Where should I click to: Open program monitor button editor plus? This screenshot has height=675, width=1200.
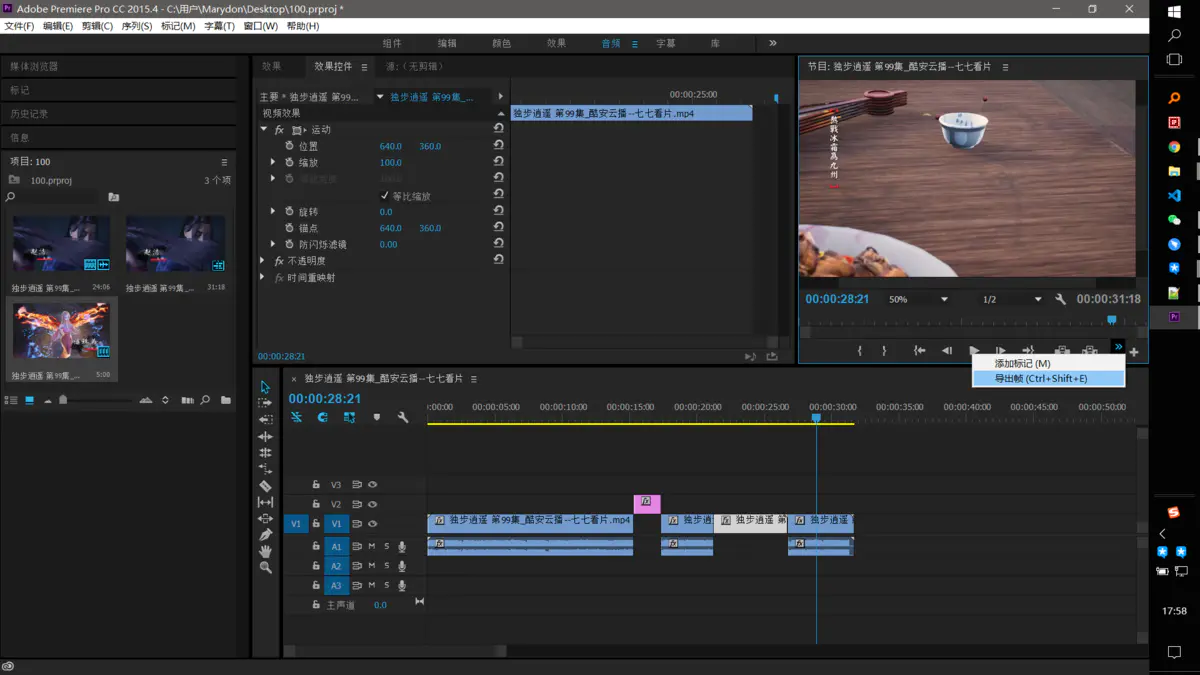point(1134,352)
